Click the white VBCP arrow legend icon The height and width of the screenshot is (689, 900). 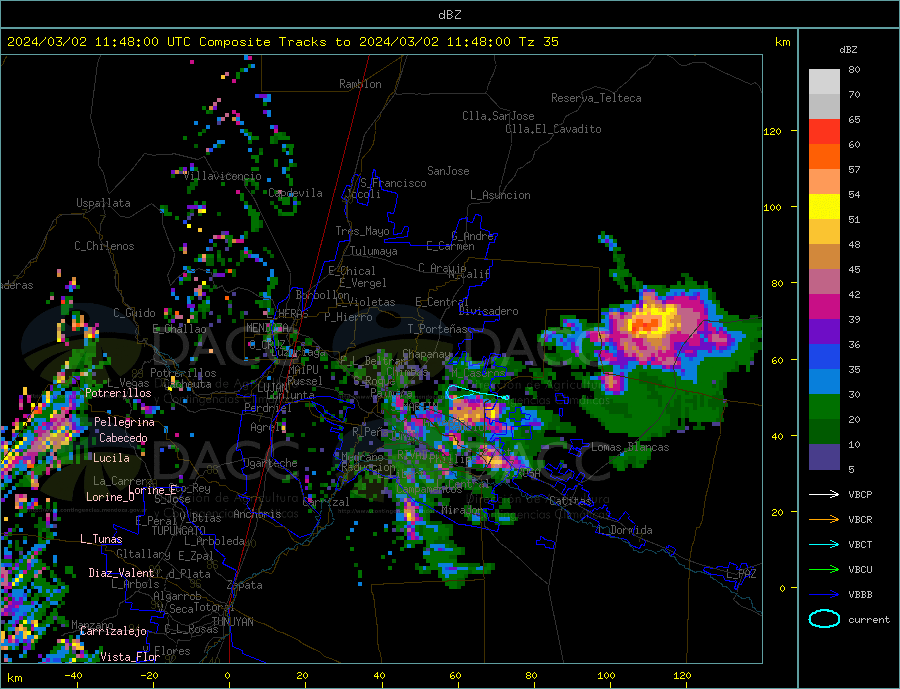coord(824,494)
